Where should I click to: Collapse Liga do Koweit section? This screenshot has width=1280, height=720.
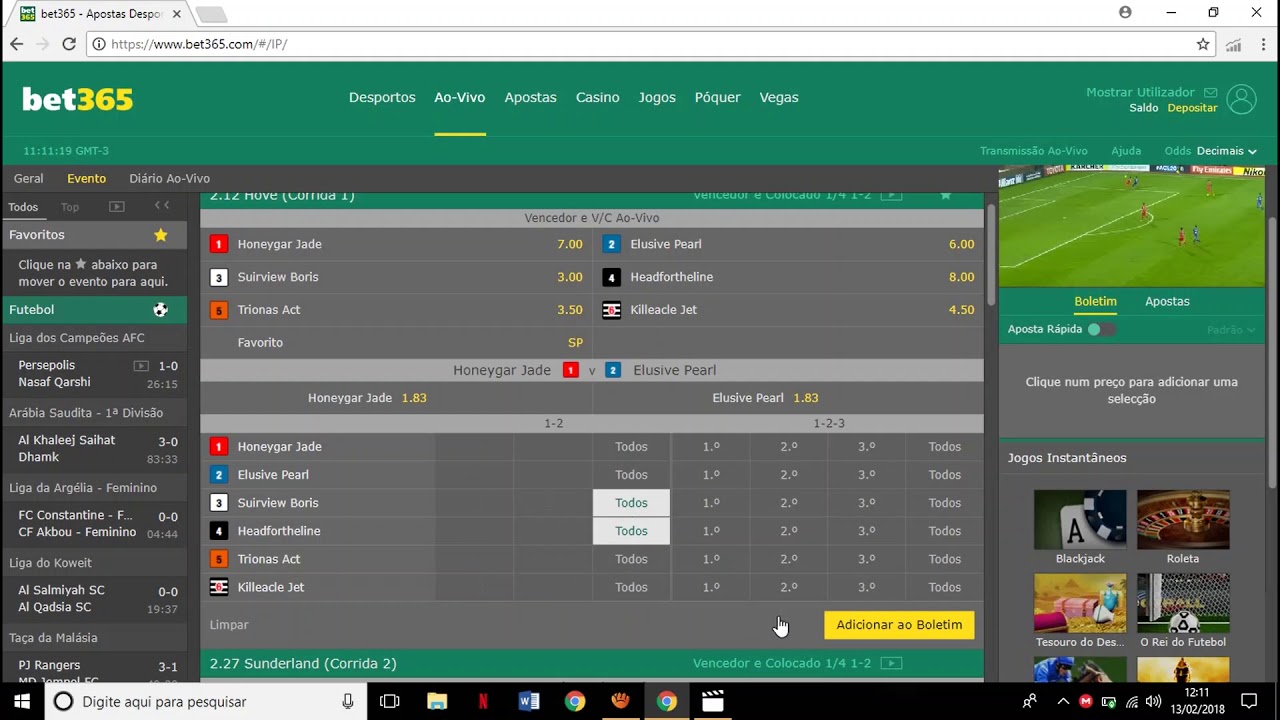93,563
